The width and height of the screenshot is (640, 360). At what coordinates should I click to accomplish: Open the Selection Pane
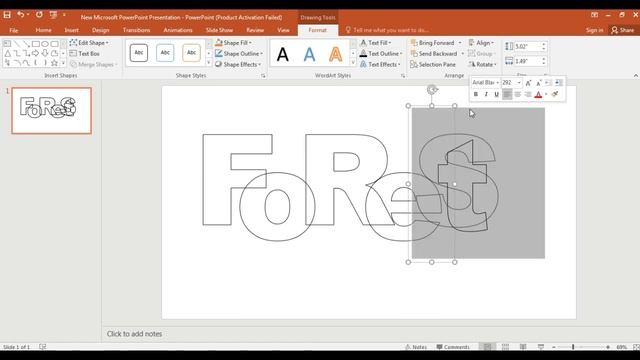click(433, 64)
